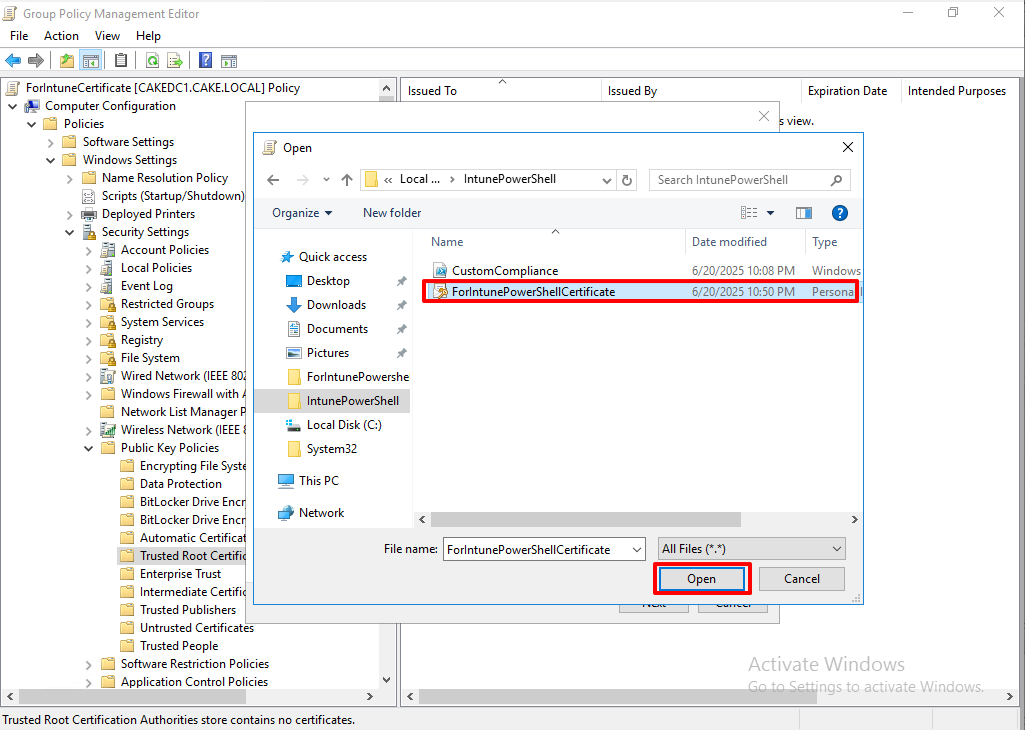1025x730 pixels.
Task: Select Downloads in Quick access
Action: pyautogui.click(x=336, y=305)
